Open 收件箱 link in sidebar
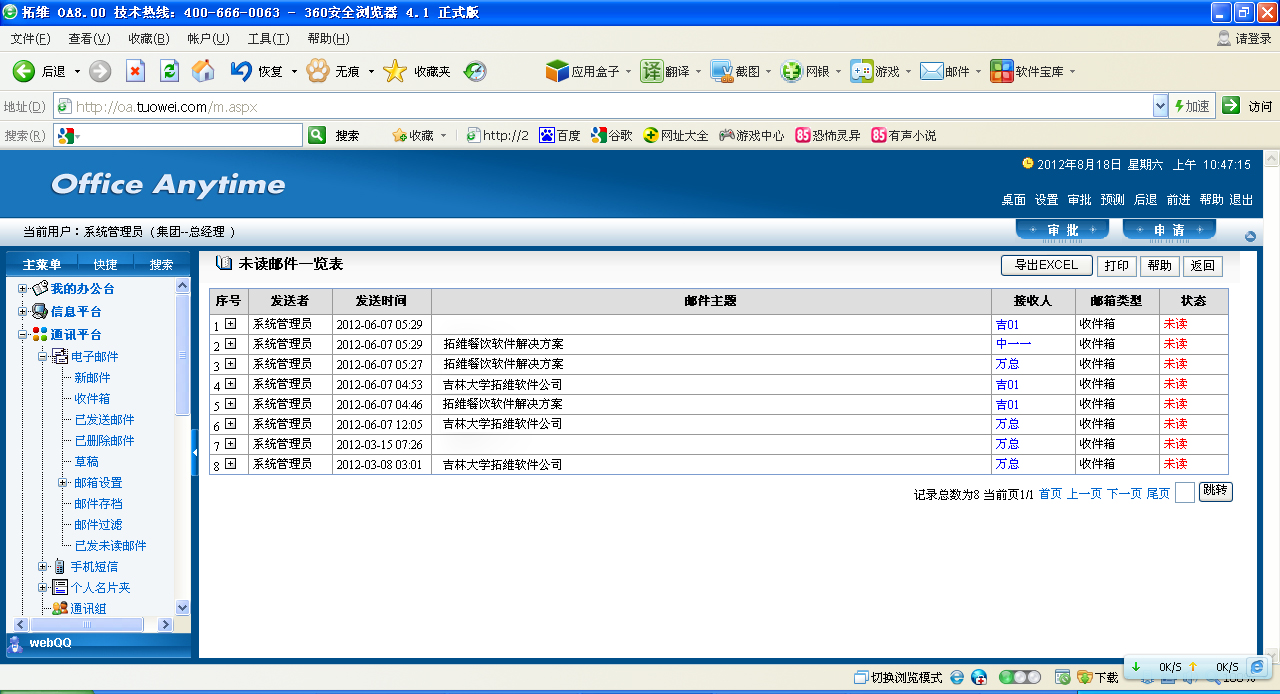1280x694 pixels. (x=92, y=399)
